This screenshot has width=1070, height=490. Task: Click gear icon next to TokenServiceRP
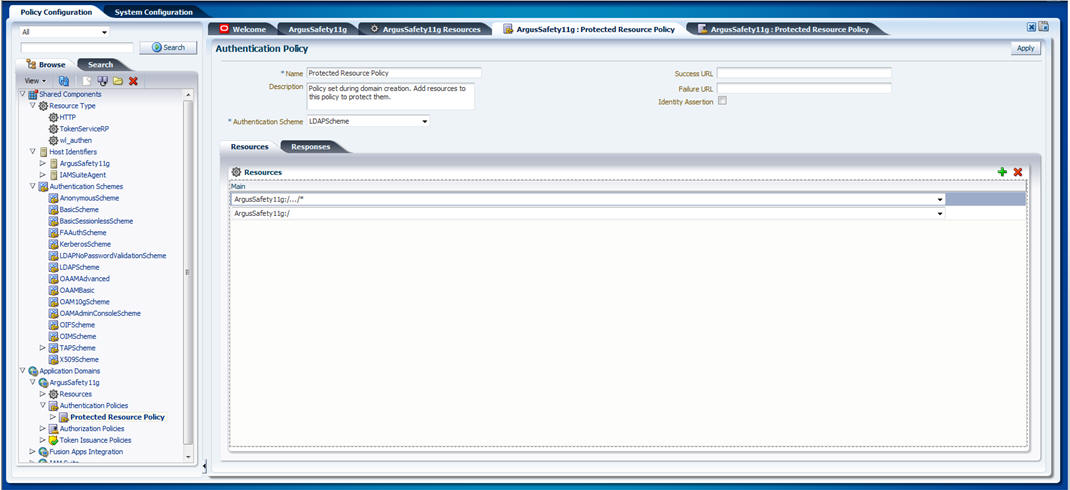tap(53, 129)
